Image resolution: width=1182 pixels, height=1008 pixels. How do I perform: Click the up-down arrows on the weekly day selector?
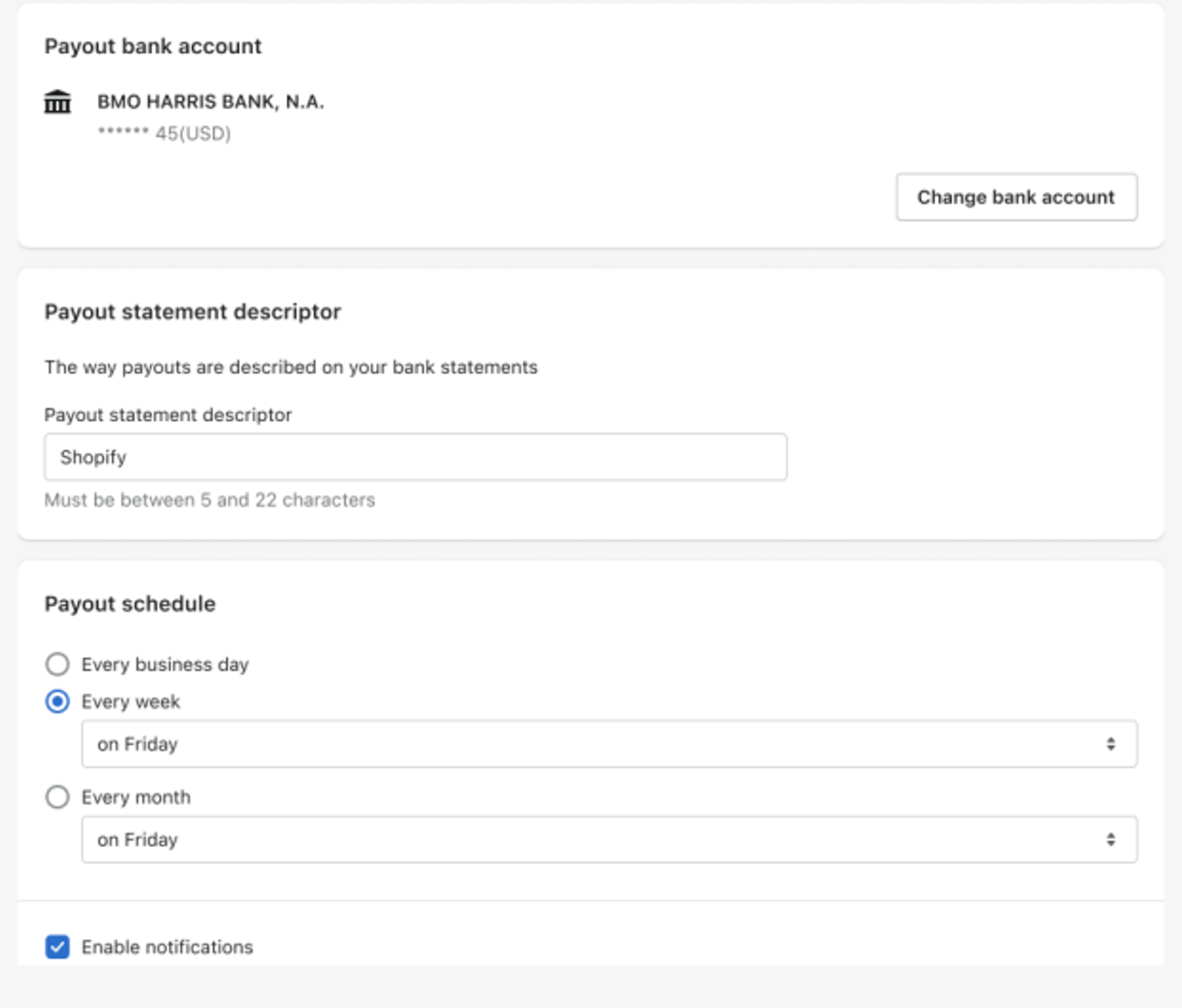tap(1110, 744)
